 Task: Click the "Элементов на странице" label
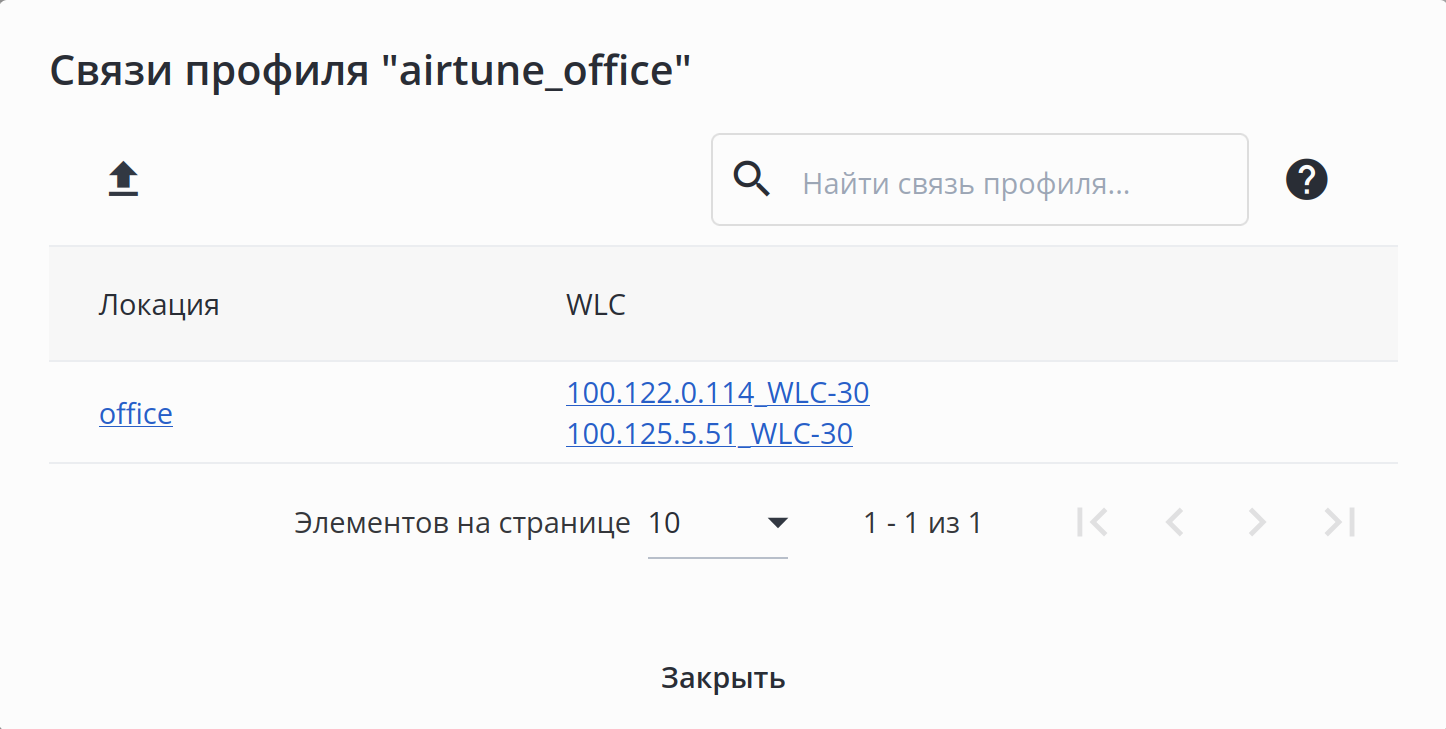[x=462, y=523]
